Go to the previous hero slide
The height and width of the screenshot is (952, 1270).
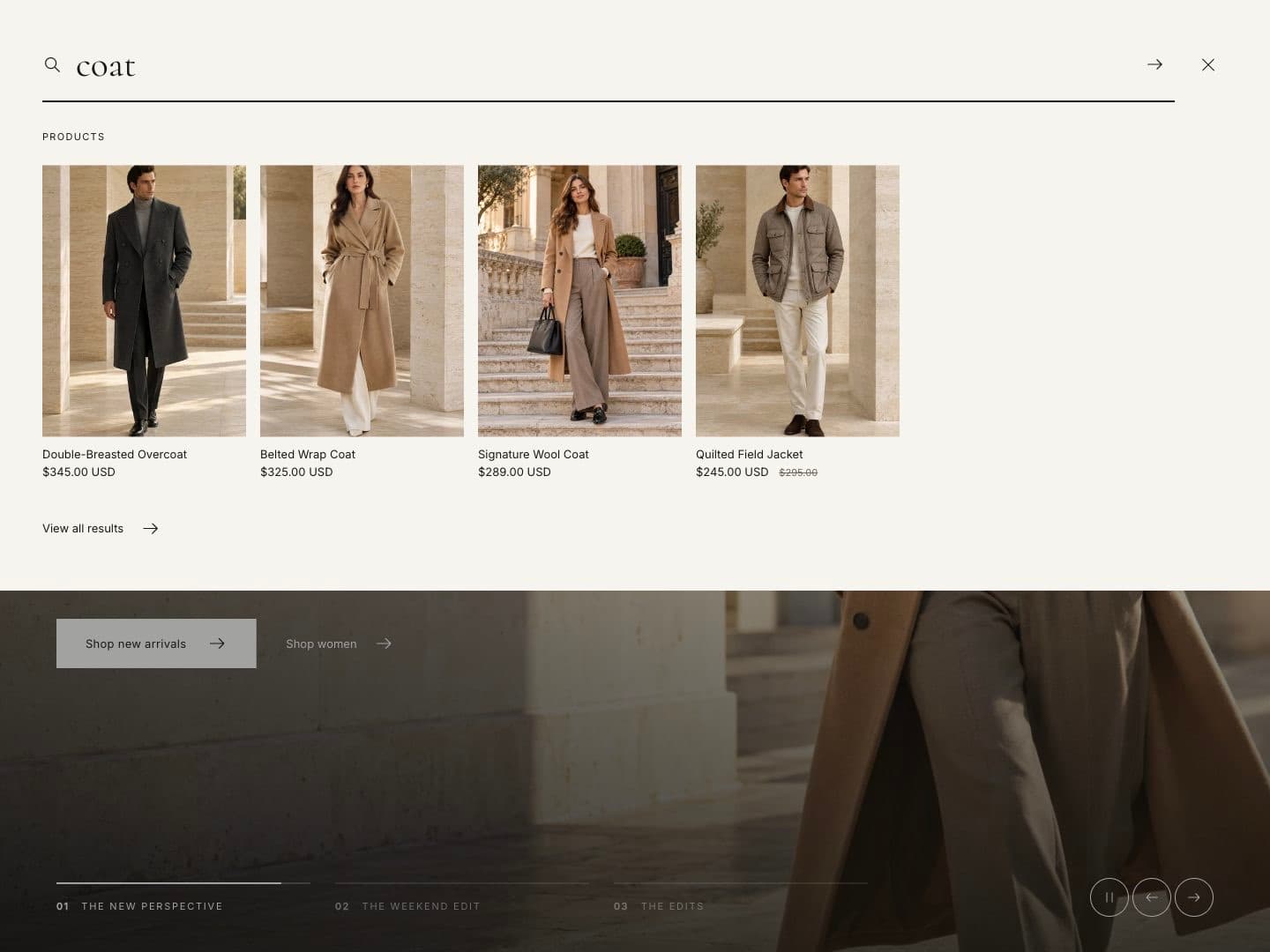tap(1152, 897)
